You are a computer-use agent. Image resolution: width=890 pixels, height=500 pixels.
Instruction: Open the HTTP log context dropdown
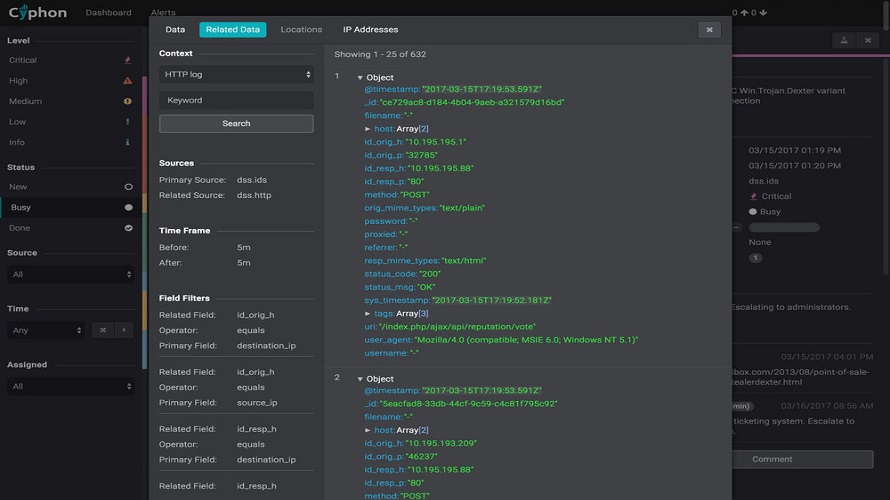click(236, 74)
